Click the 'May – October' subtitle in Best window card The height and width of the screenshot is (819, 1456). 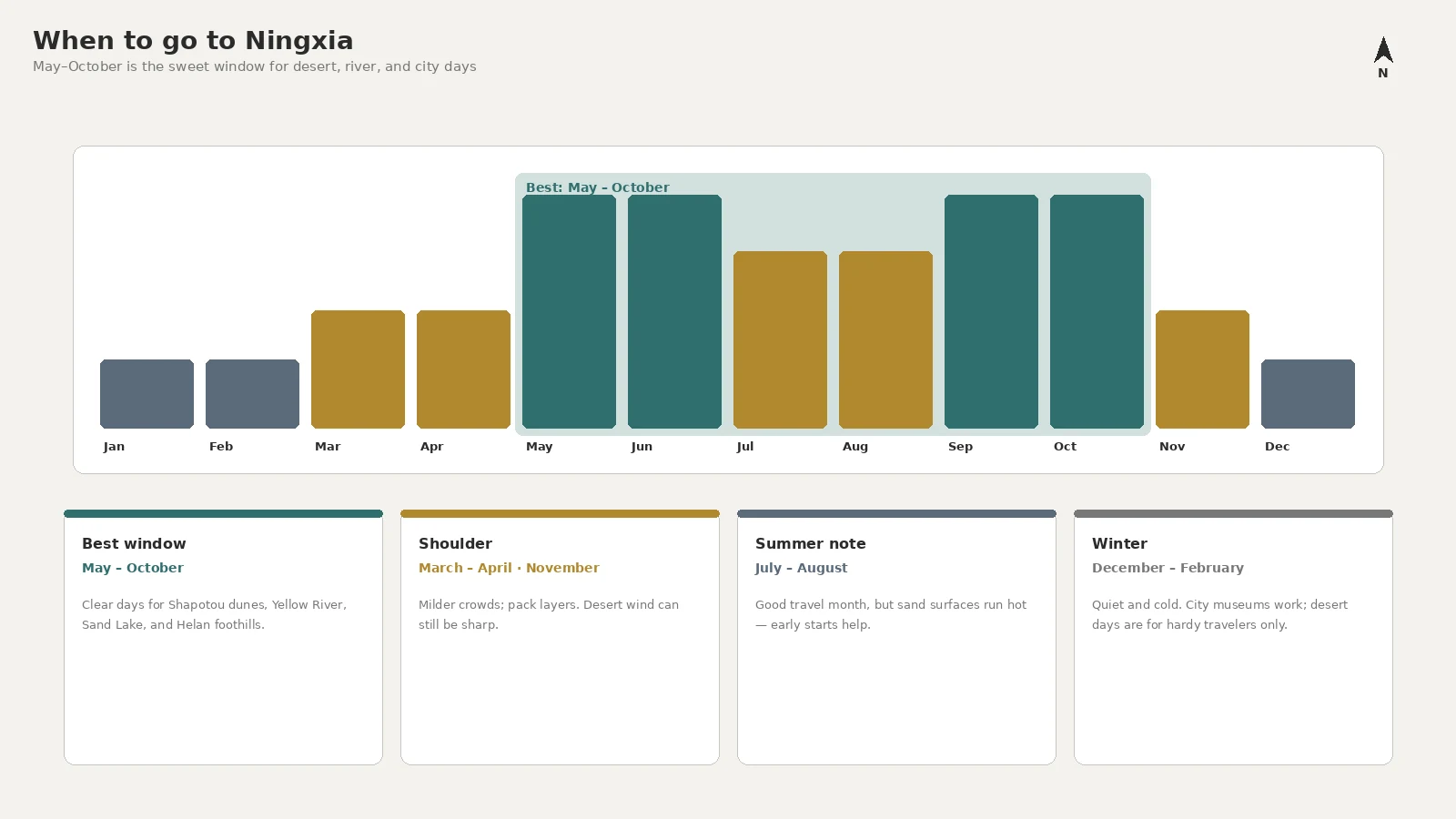pyautogui.click(x=133, y=568)
